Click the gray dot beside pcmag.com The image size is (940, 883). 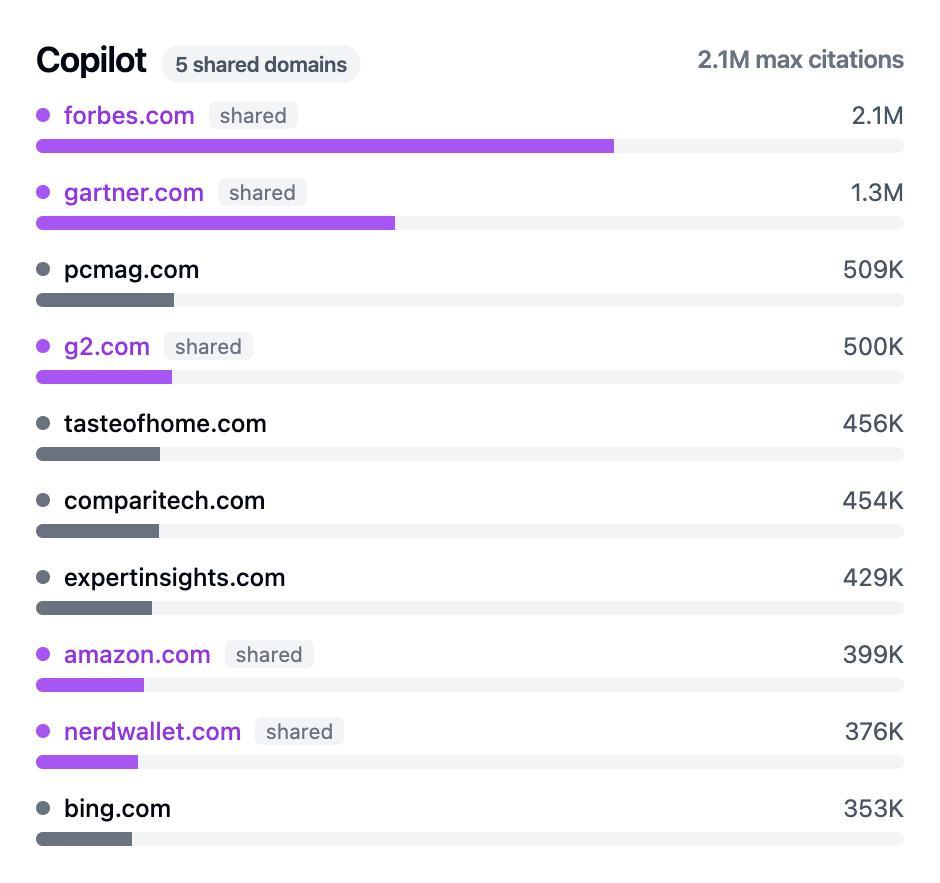click(43, 269)
